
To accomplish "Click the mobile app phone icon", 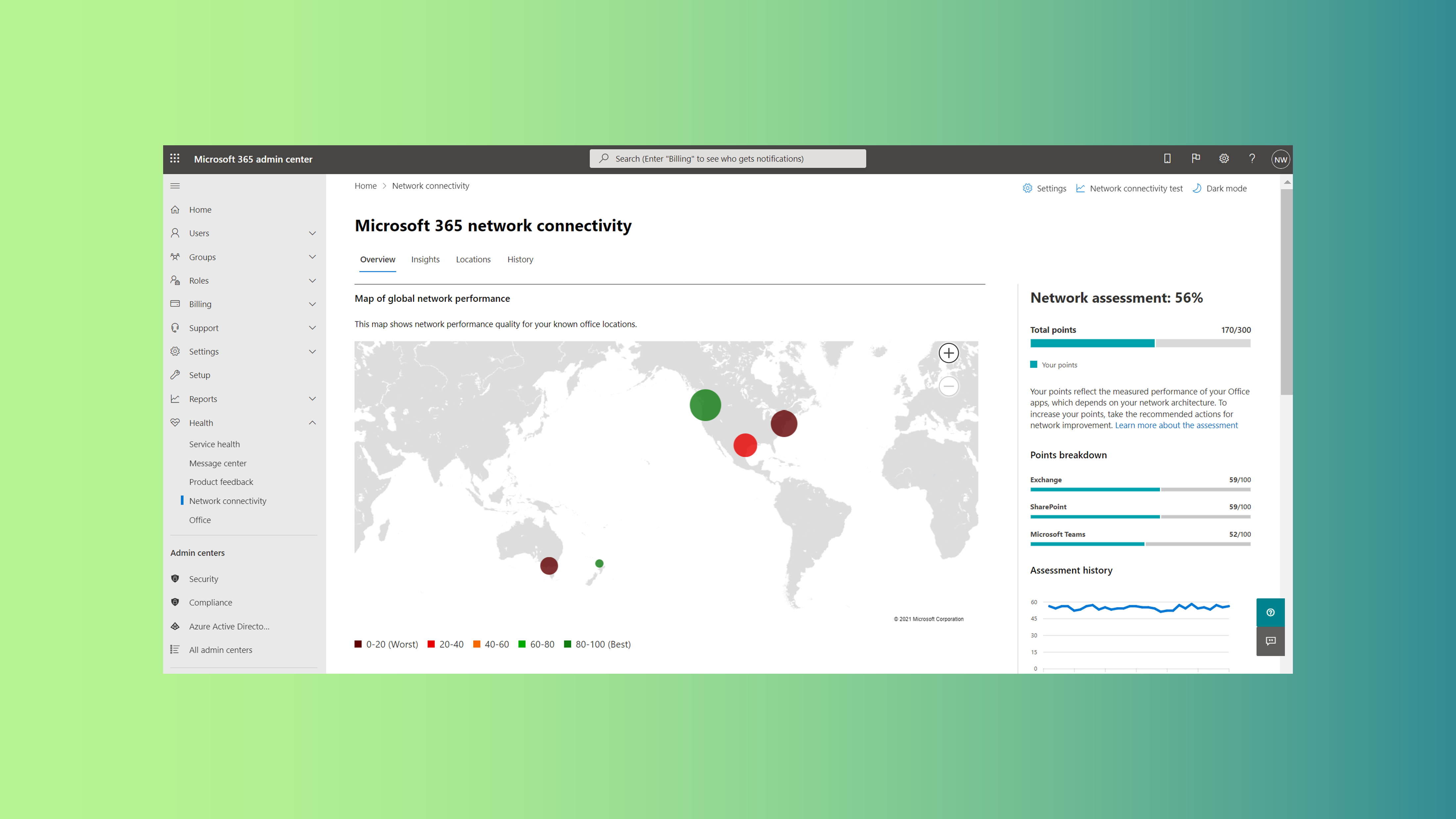I will (x=1167, y=159).
